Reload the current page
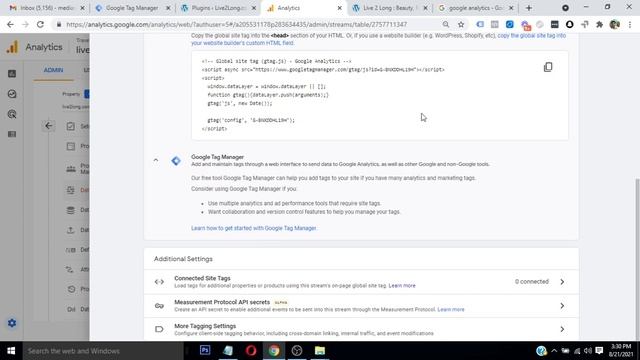This screenshot has height=360, width=640. (40, 24)
